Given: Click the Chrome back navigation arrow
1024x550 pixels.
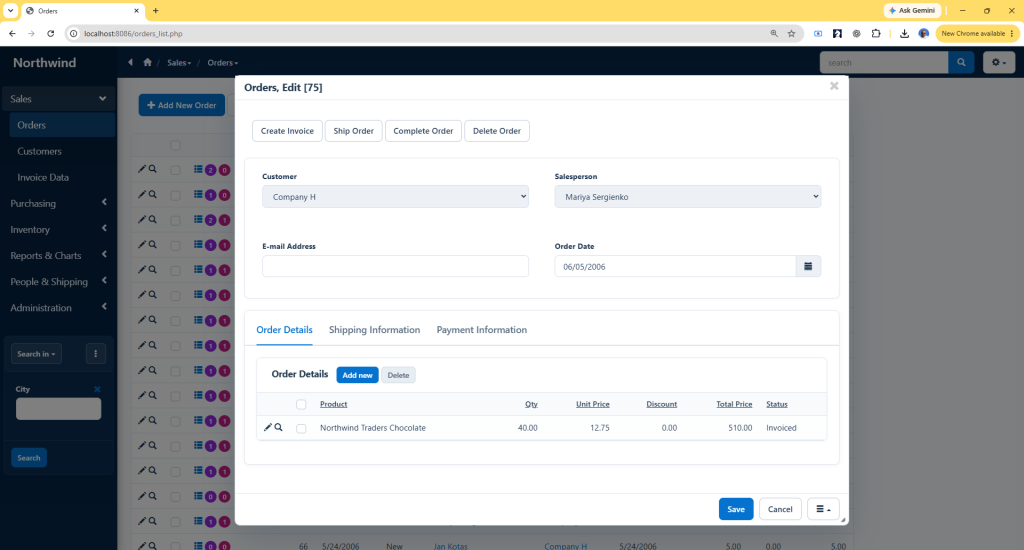Looking at the screenshot, I should click(x=12, y=33).
